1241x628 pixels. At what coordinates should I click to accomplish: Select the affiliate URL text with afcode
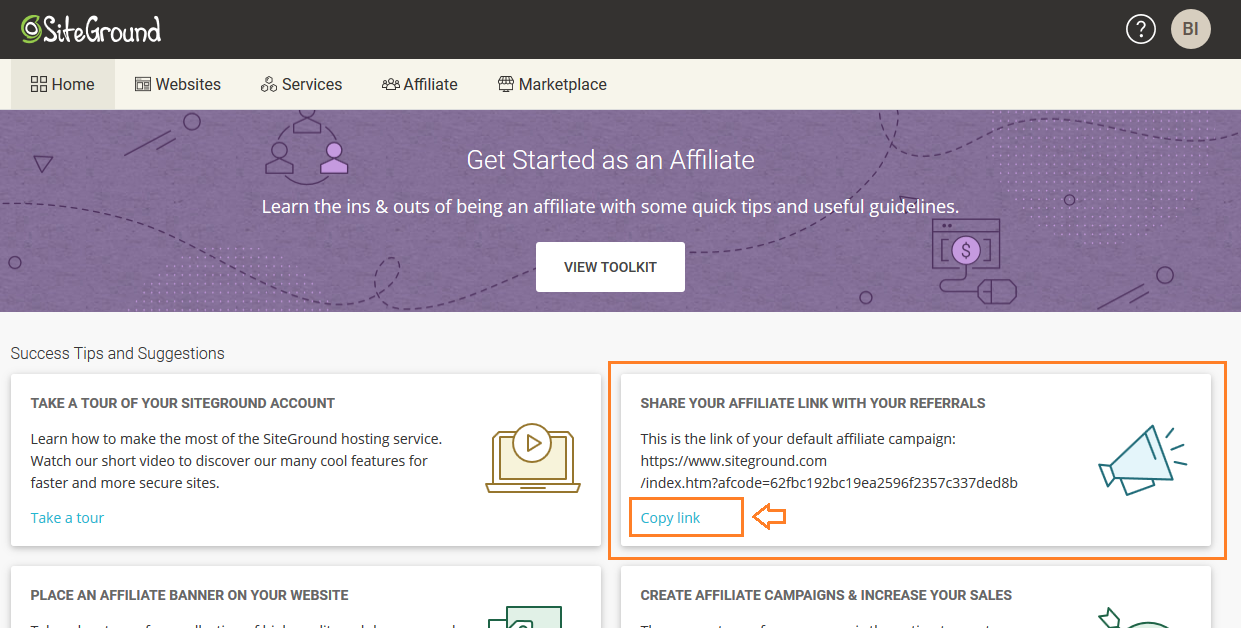click(x=829, y=472)
